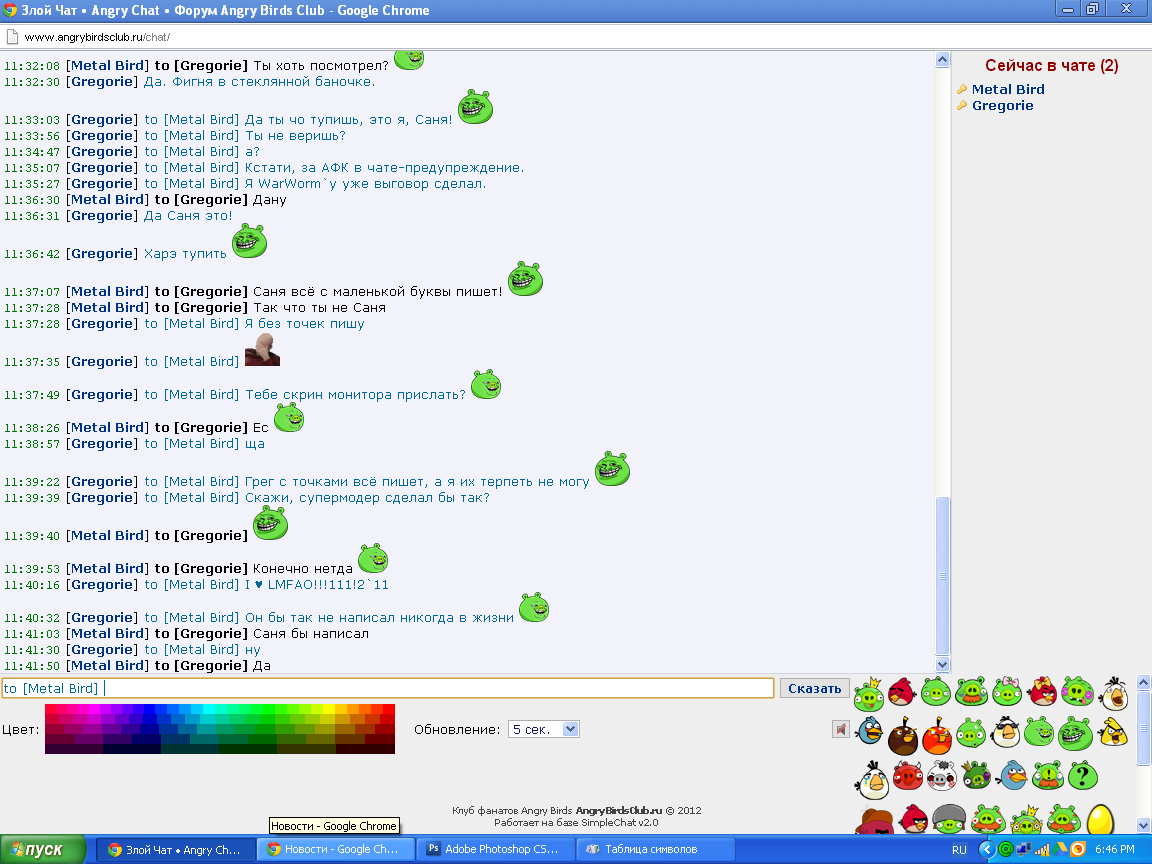The height and width of the screenshot is (864, 1152).
Task: Insert the orange-red angry Bomb bird smiley
Action: click(x=937, y=736)
